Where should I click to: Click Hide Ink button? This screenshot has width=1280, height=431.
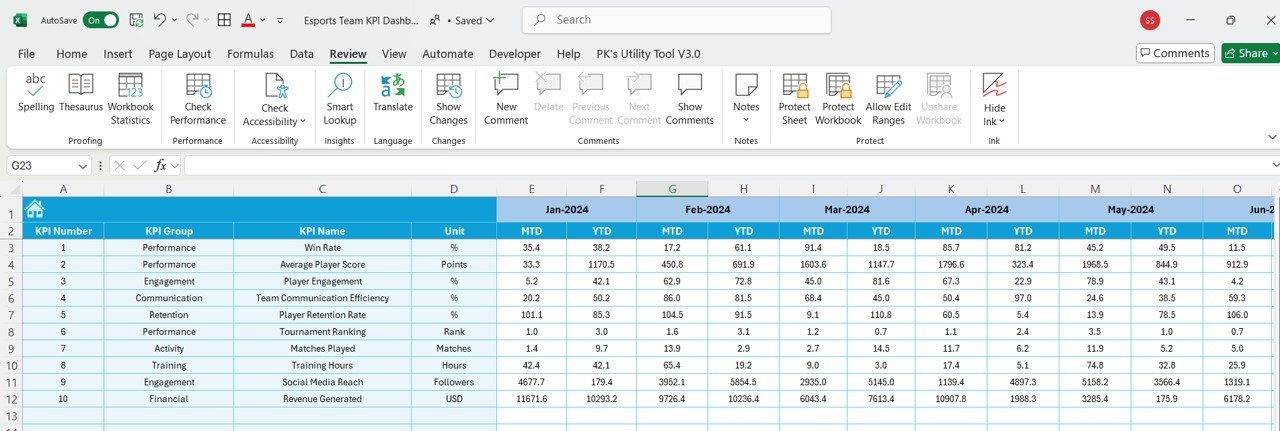coord(994,99)
